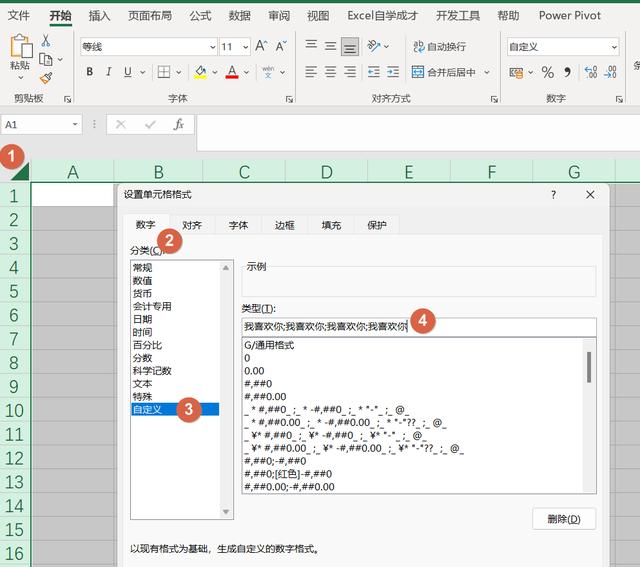Click the 类型 format code input field
640x567 pixels.
coord(419,327)
